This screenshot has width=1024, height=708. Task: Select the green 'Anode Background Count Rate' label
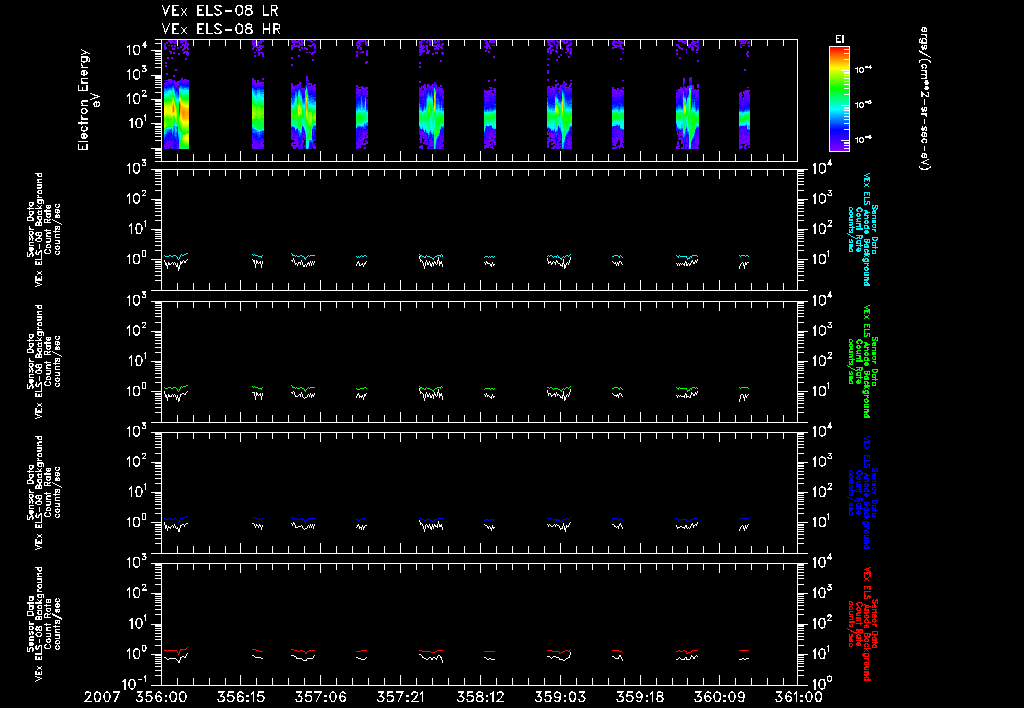click(x=863, y=361)
